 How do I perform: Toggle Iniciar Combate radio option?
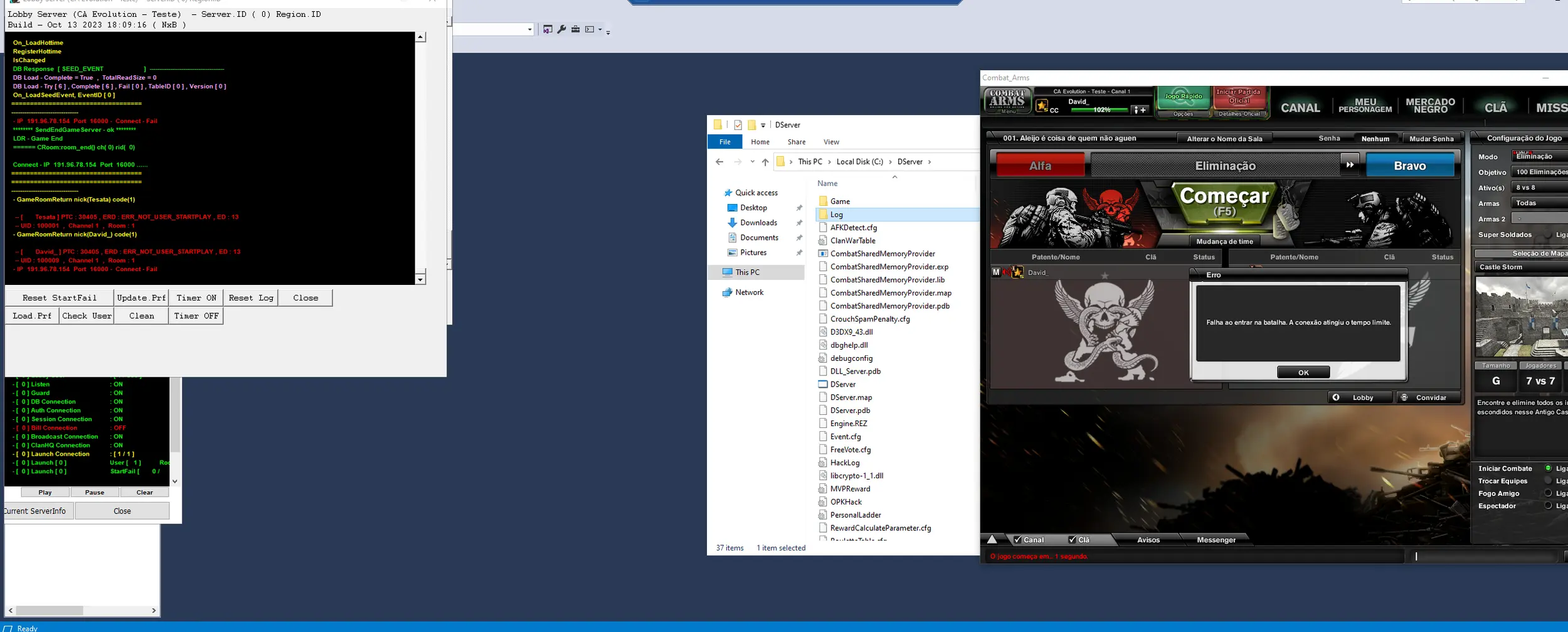click(x=1548, y=468)
